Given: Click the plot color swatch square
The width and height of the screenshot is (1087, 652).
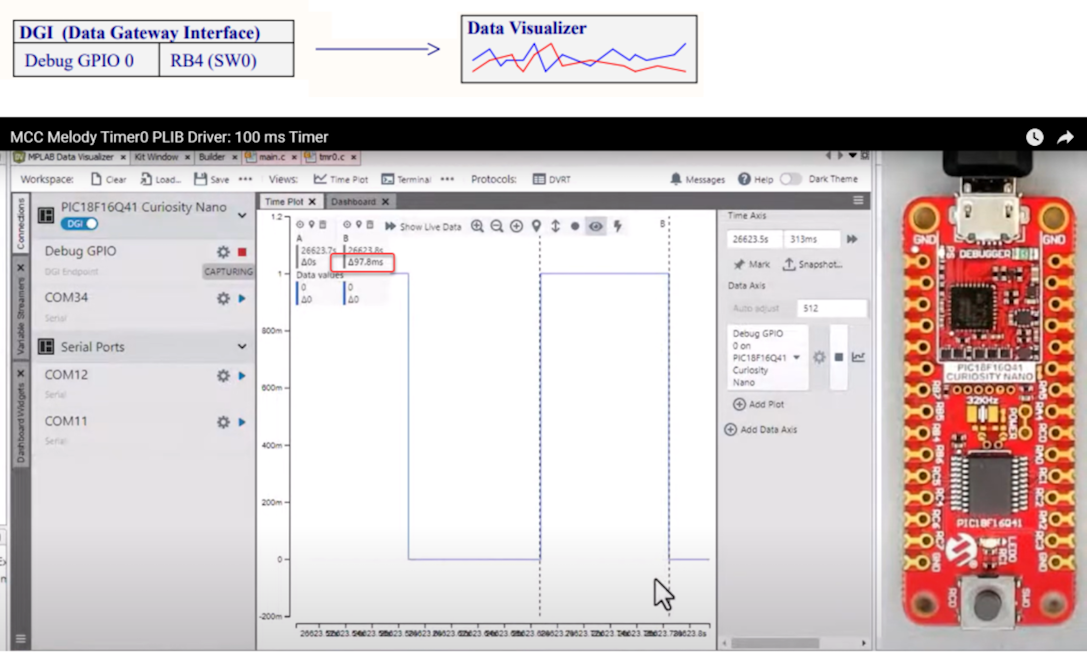Looking at the screenshot, I should coord(838,357).
